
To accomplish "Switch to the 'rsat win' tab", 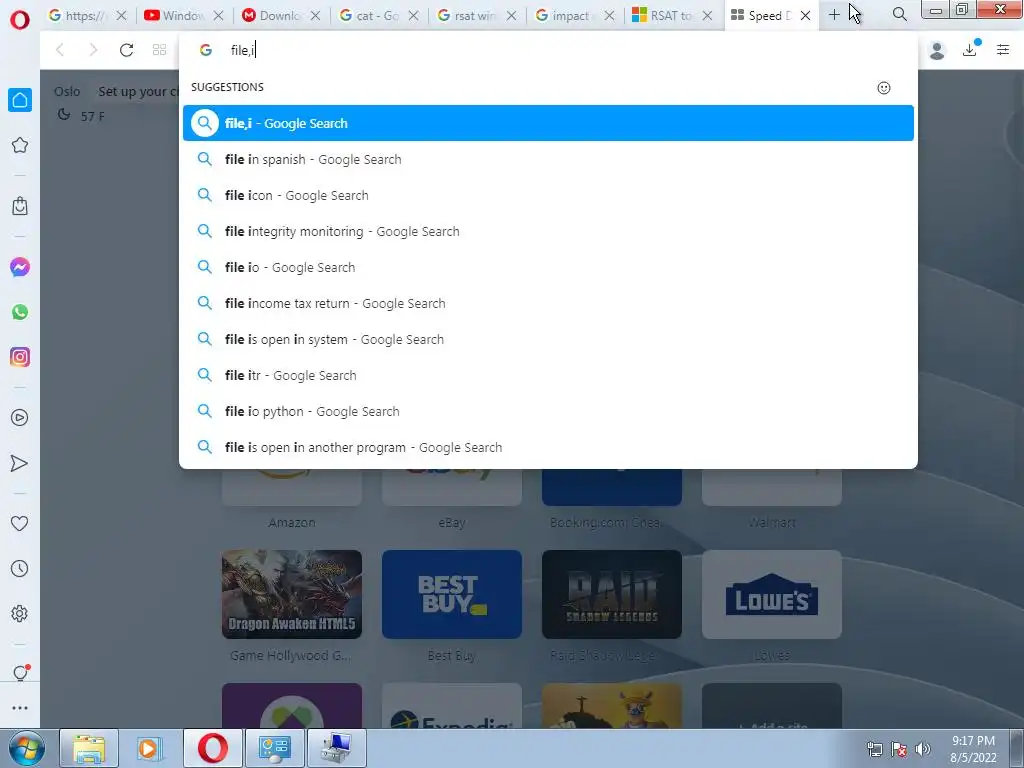I will 476,15.
